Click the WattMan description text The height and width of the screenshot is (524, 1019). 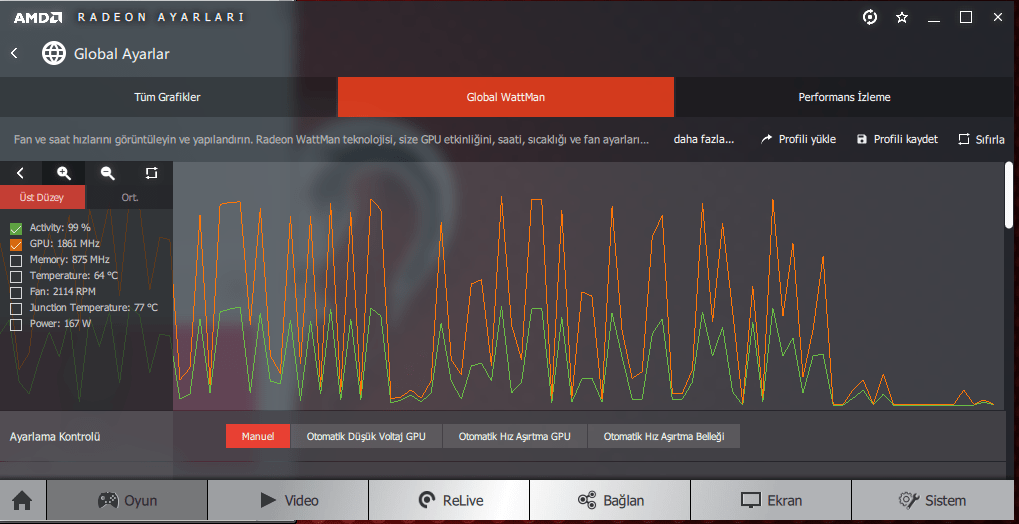[x=331, y=139]
